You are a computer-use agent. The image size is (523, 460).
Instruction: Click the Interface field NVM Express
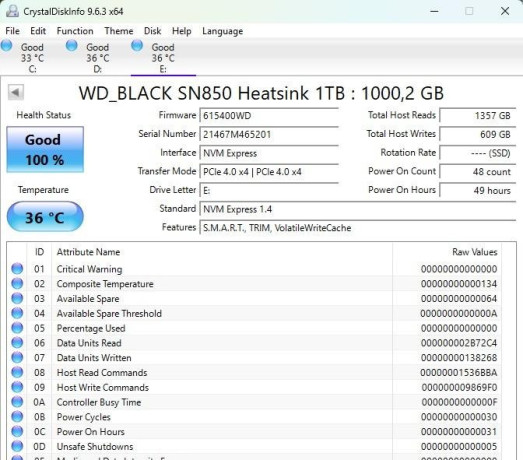click(x=269, y=153)
